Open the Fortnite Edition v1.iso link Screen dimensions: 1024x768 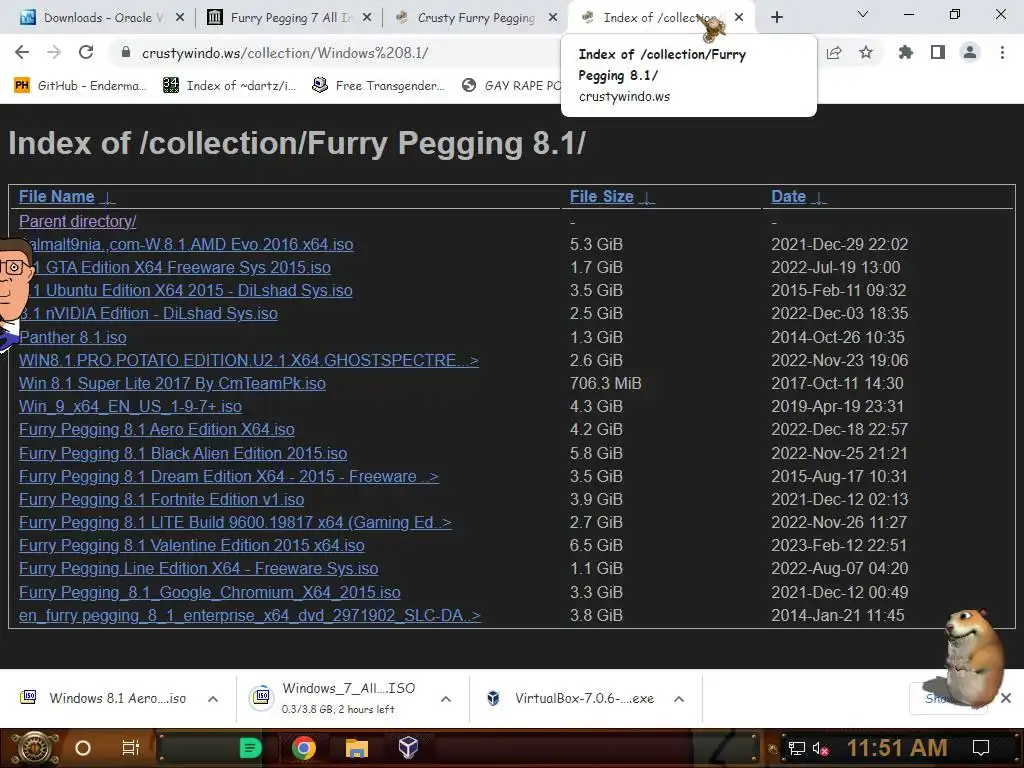[x=161, y=500]
